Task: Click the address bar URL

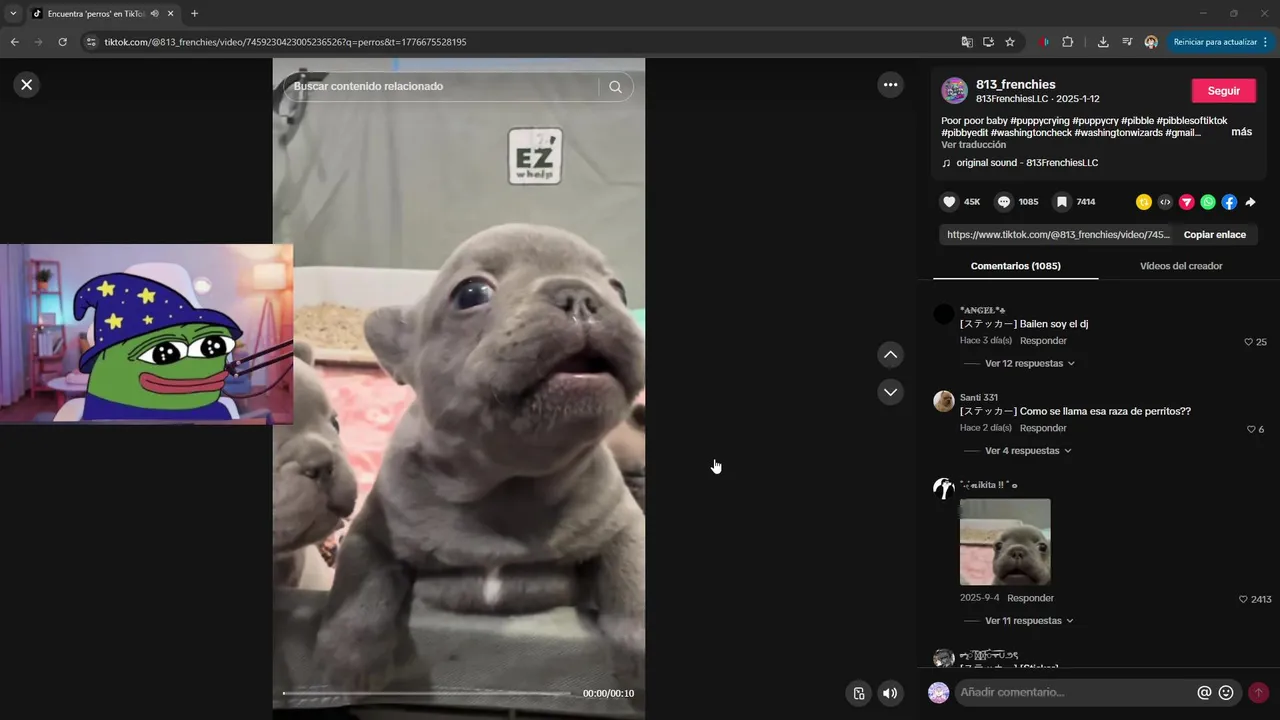Action: tap(285, 42)
